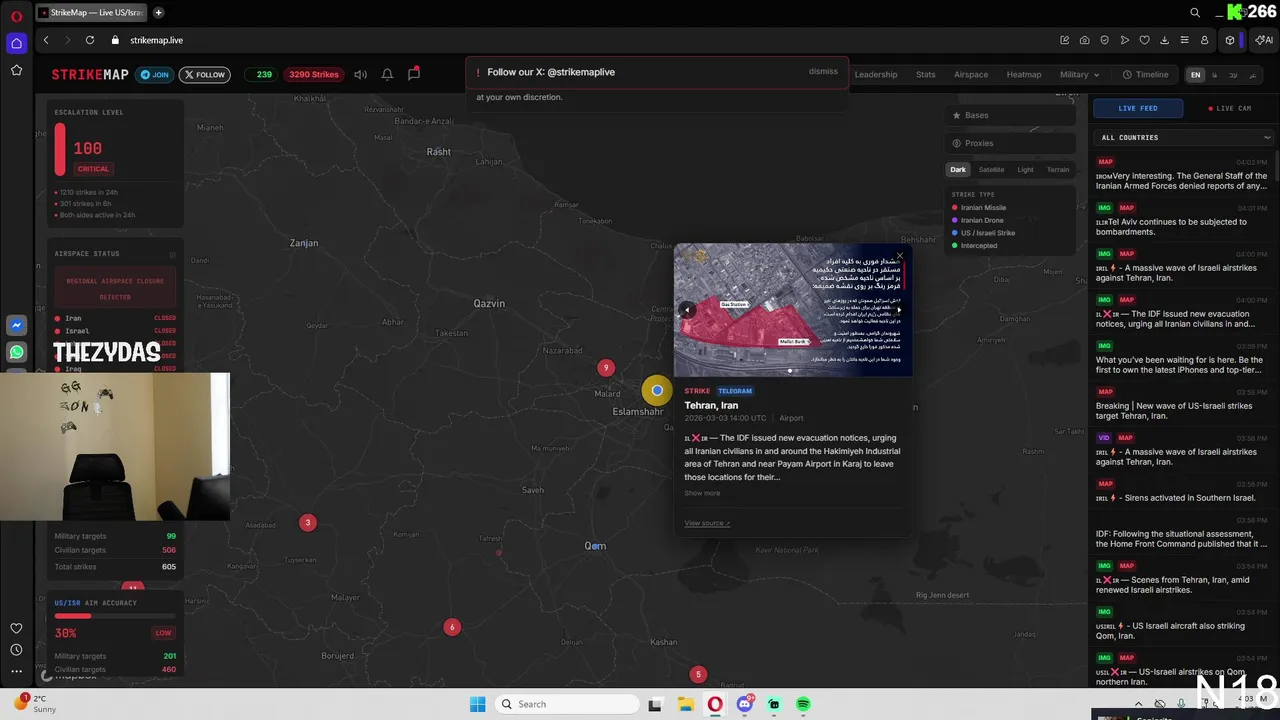Screen dimensions: 1280x720
Task: Show next image in popup carousel
Action: click(898, 310)
